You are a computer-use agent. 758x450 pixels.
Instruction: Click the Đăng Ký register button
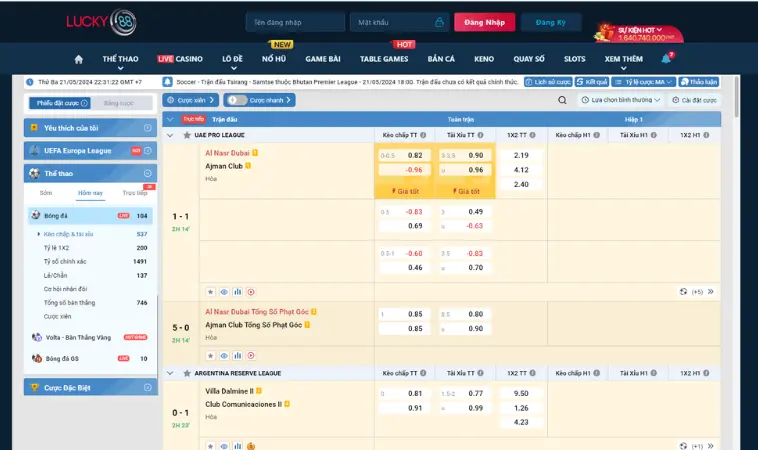tap(551, 22)
